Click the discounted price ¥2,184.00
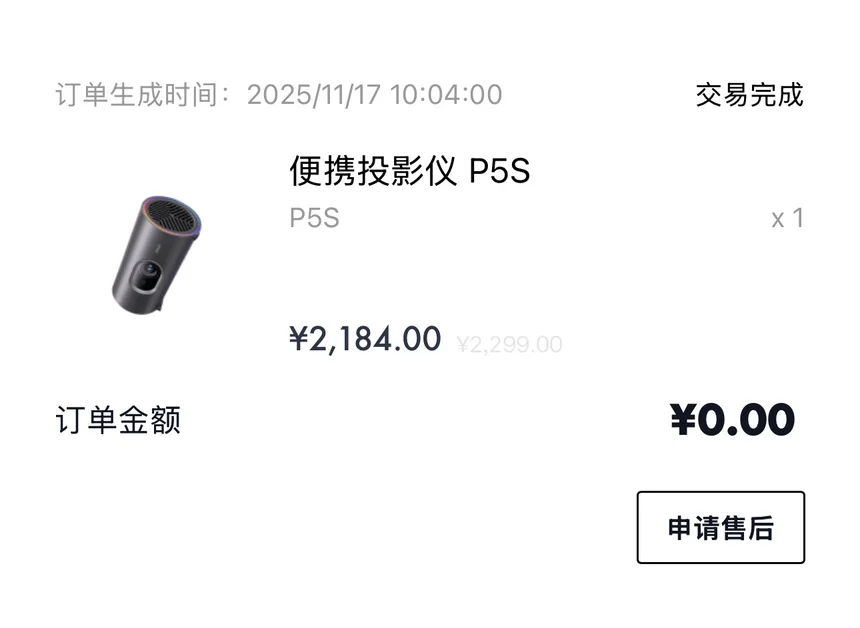This screenshot has width=860, height=628. coord(365,338)
